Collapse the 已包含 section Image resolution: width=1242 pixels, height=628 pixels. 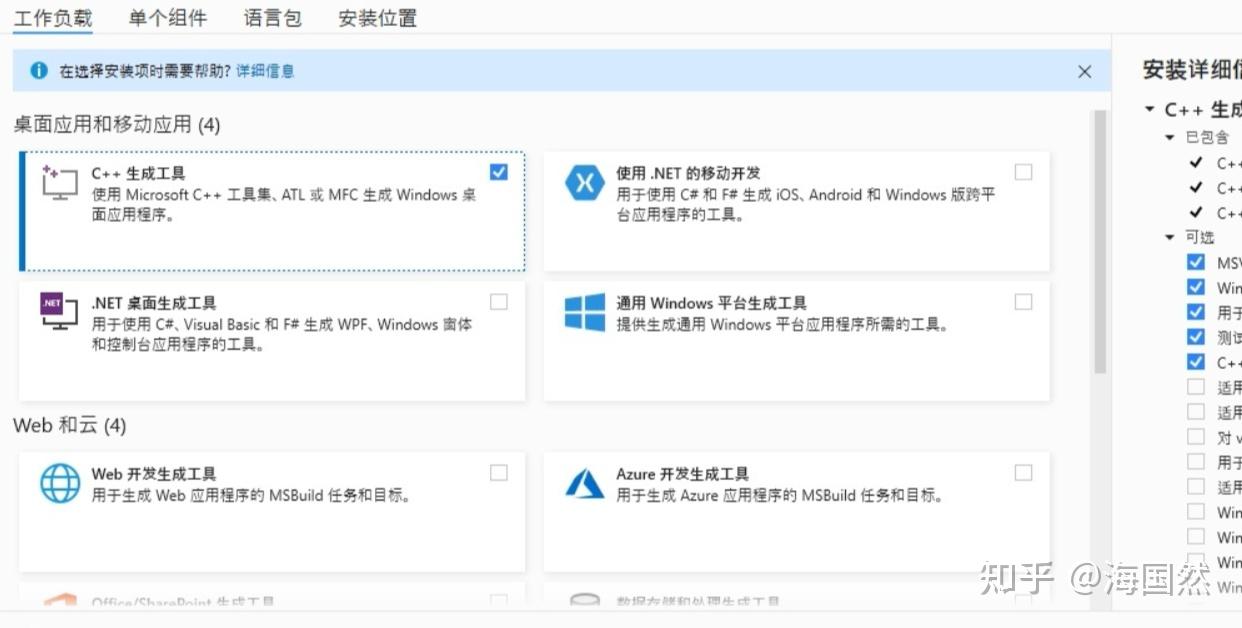(1170, 138)
